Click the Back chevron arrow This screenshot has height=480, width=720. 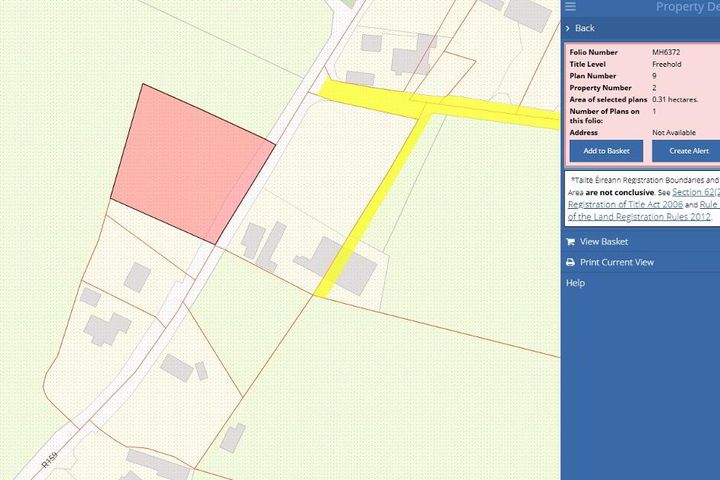pos(568,28)
